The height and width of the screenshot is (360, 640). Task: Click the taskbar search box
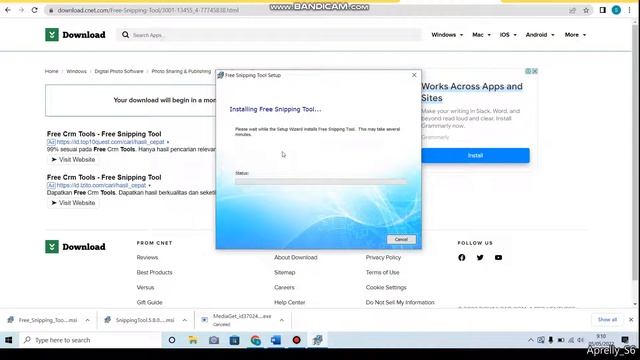tap(91, 340)
